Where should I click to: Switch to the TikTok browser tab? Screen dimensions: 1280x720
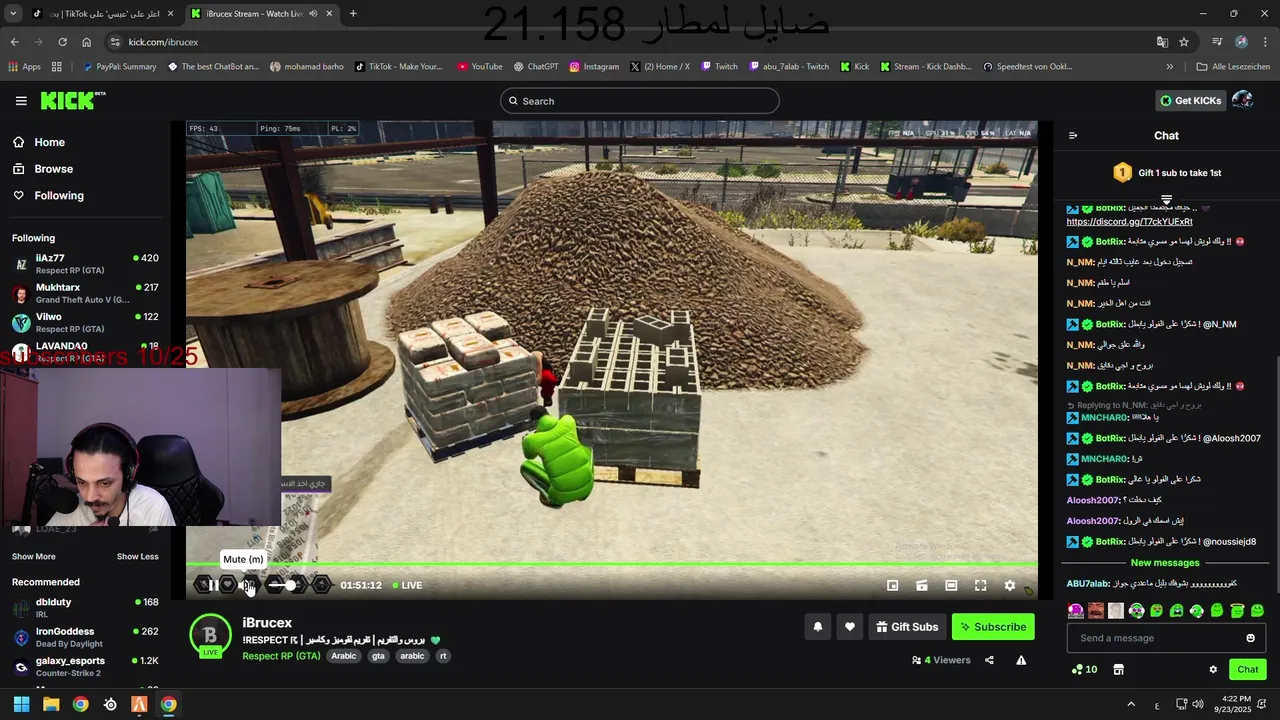coord(102,14)
